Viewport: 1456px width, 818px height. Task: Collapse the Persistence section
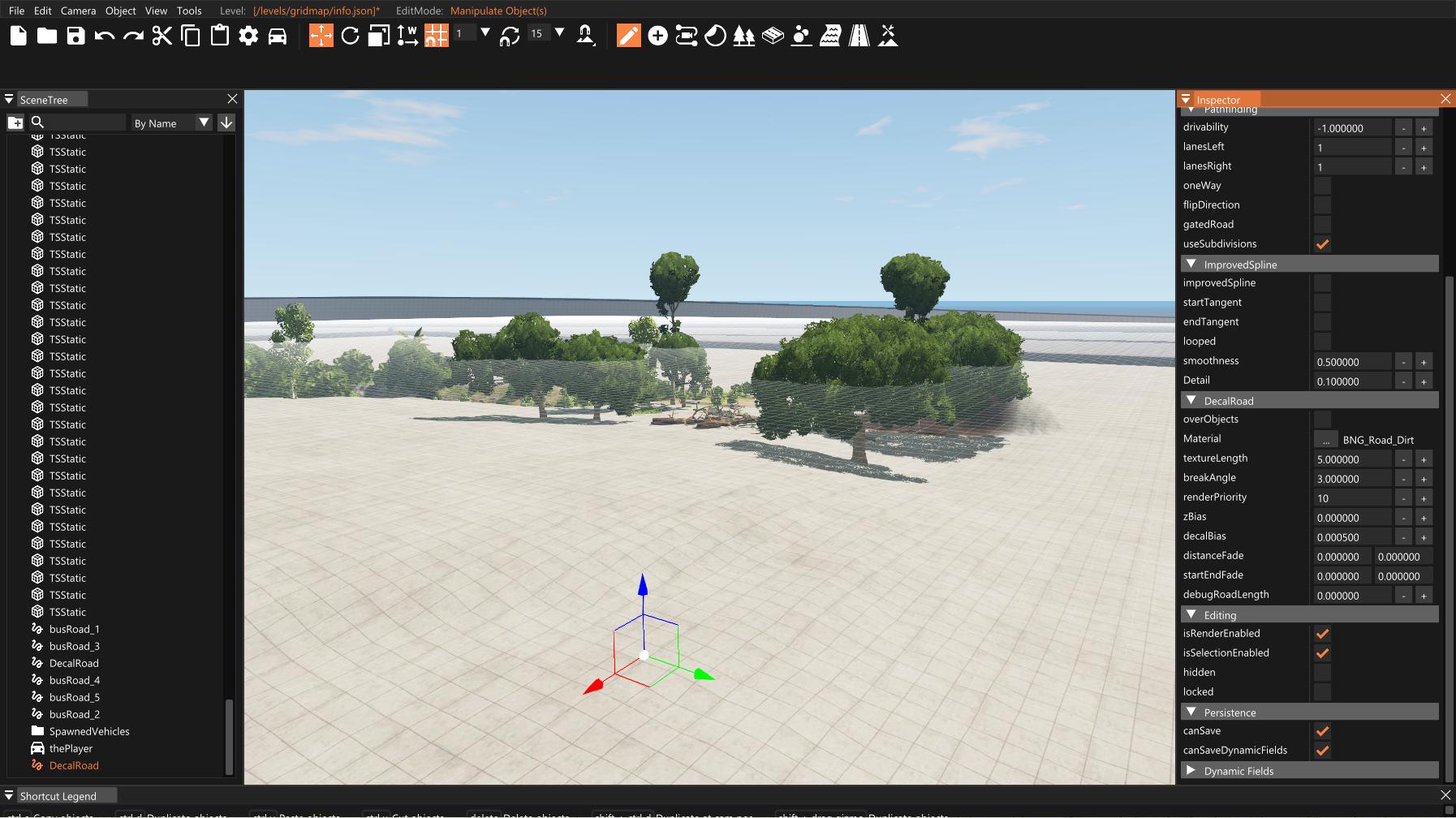click(1191, 712)
